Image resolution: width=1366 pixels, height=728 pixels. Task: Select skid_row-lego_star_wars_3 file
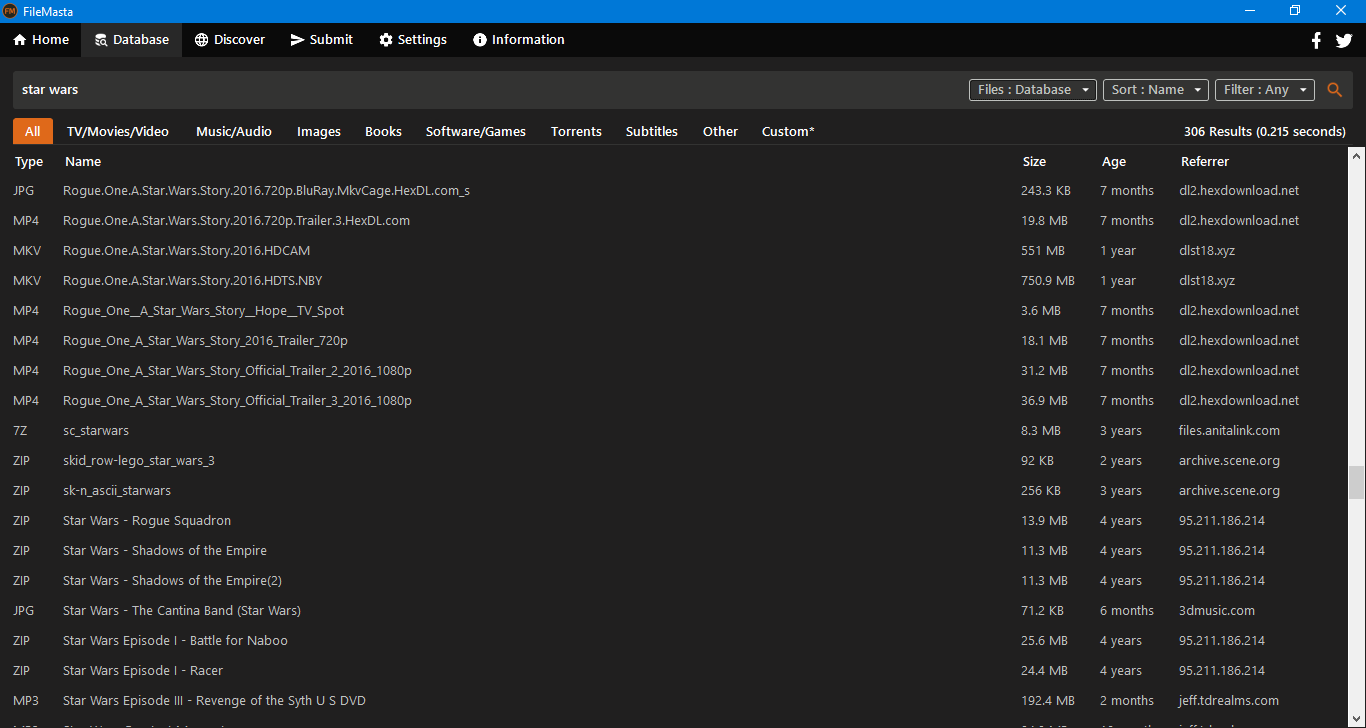674,461
